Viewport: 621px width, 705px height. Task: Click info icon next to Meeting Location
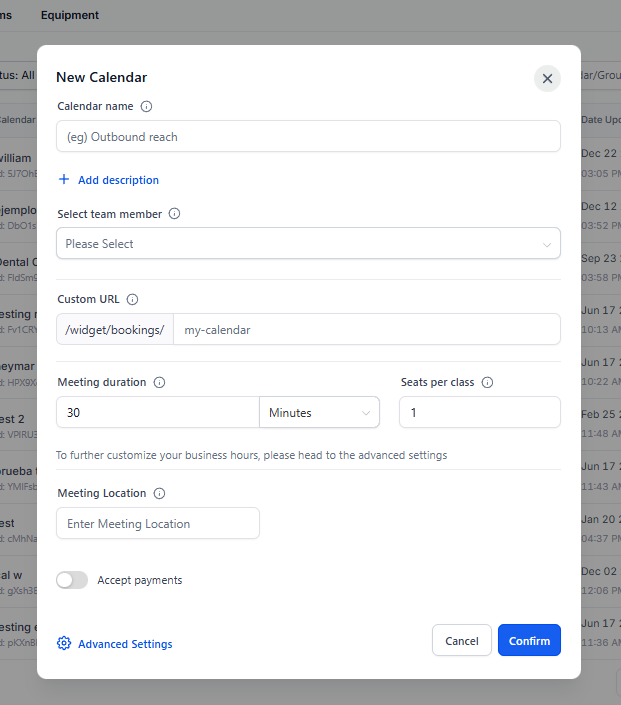(159, 493)
